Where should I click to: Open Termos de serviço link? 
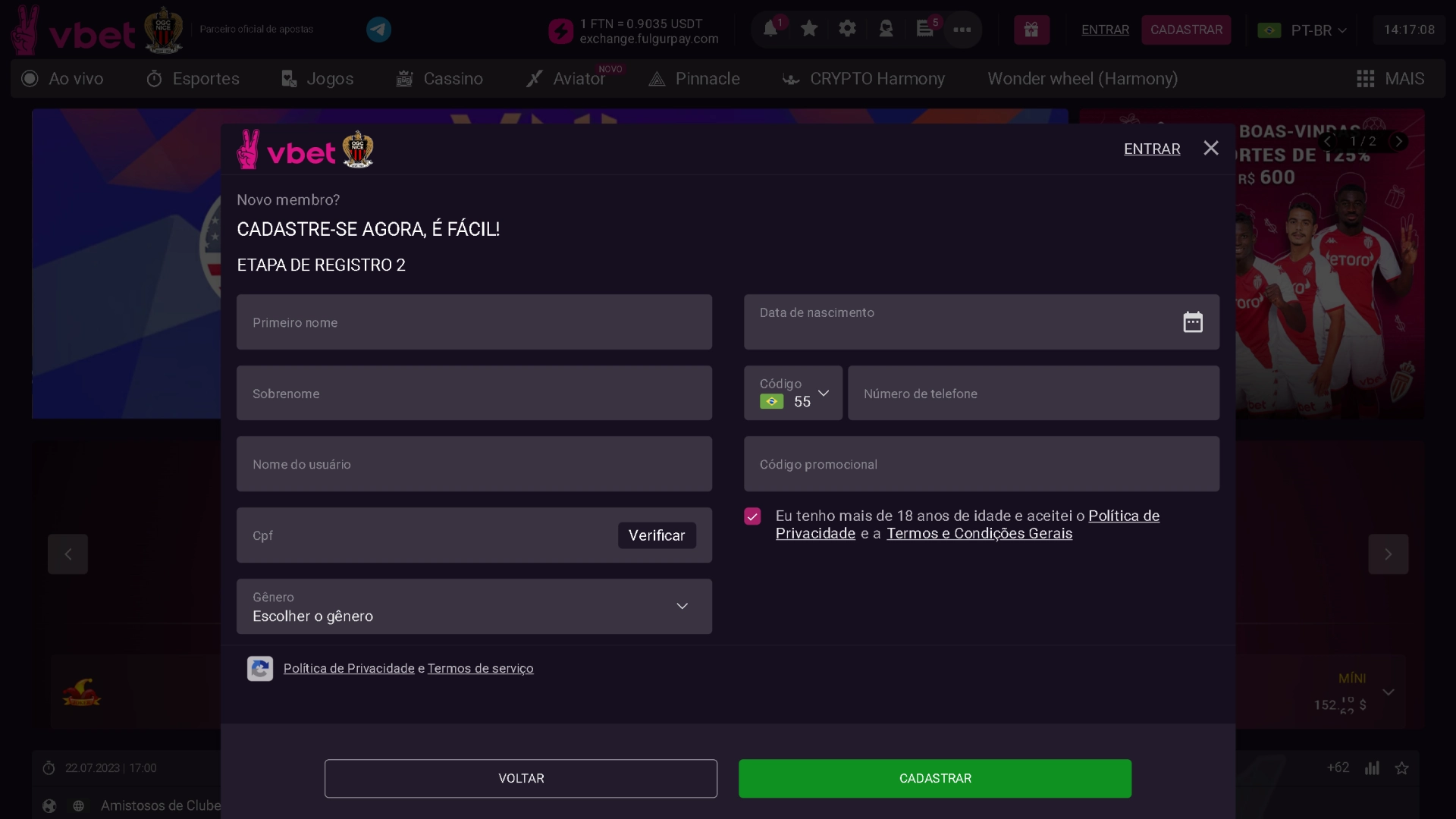click(x=481, y=669)
